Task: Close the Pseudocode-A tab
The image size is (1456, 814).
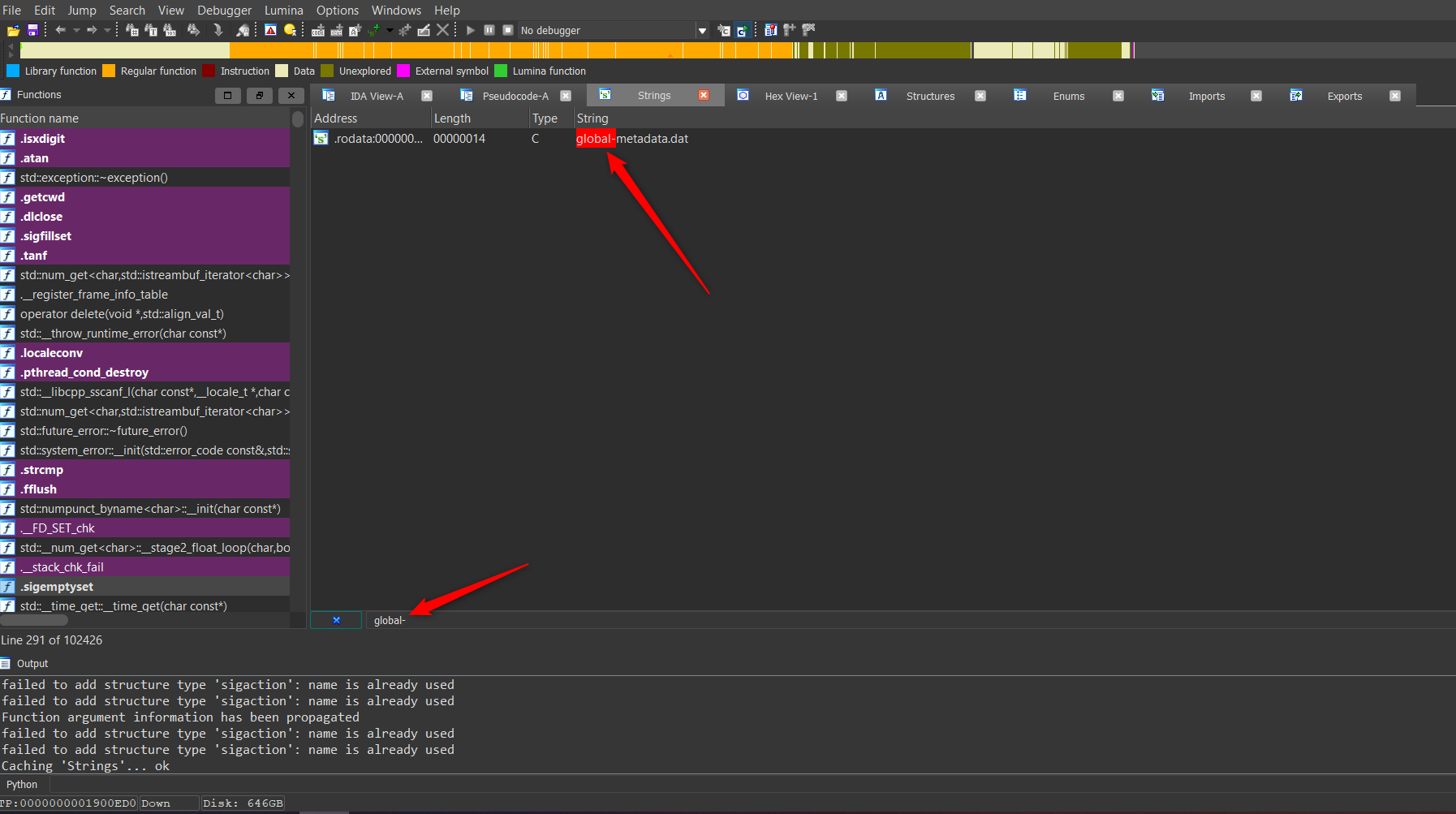Action: pos(566,96)
